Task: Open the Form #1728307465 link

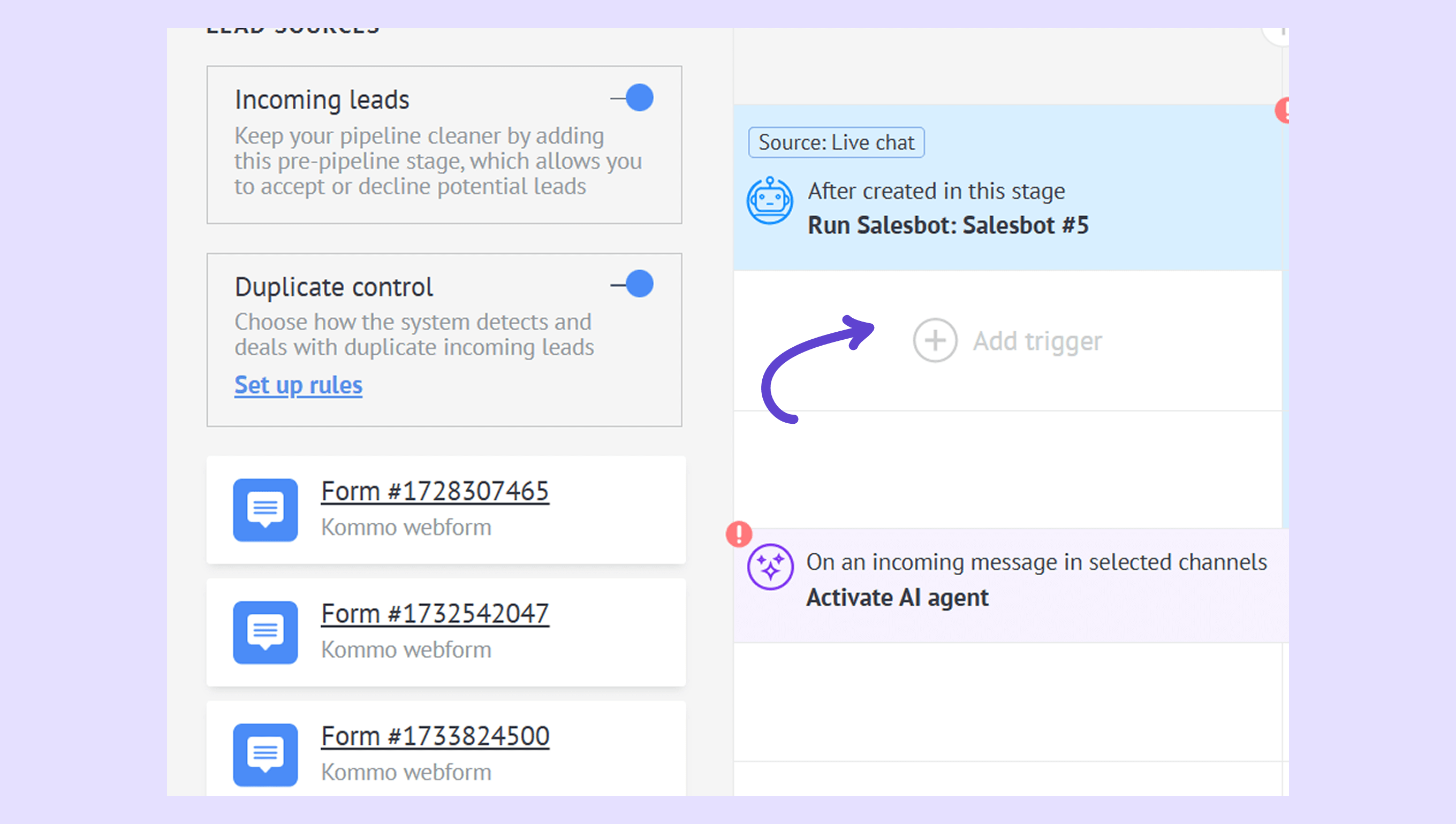Action: (x=435, y=491)
